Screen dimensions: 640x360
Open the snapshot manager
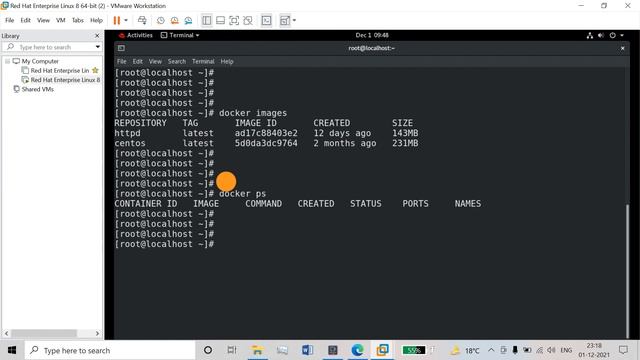[188, 20]
